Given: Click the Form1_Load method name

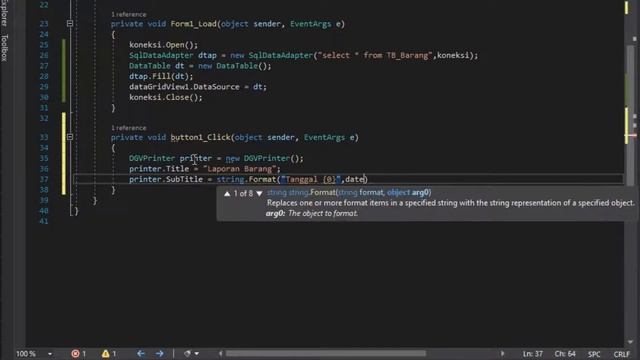Looking at the screenshot, I should tap(193, 24).
